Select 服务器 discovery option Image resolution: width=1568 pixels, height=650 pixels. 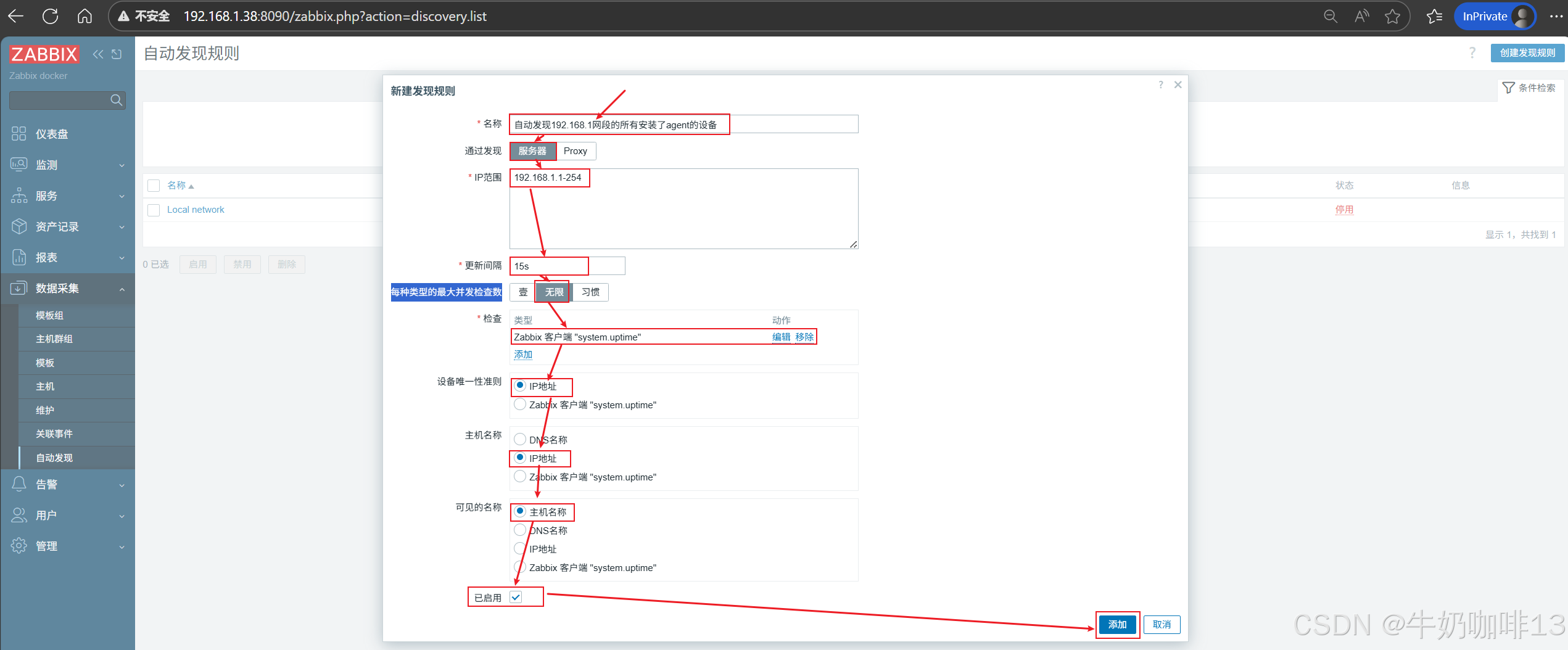[532, 151]
